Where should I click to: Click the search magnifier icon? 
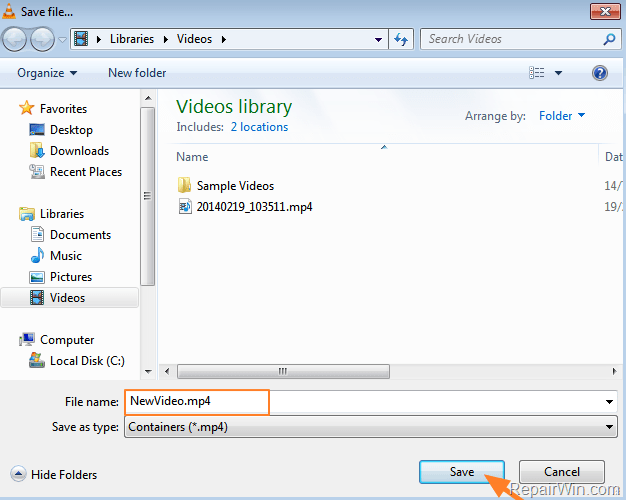coord(609,39)
